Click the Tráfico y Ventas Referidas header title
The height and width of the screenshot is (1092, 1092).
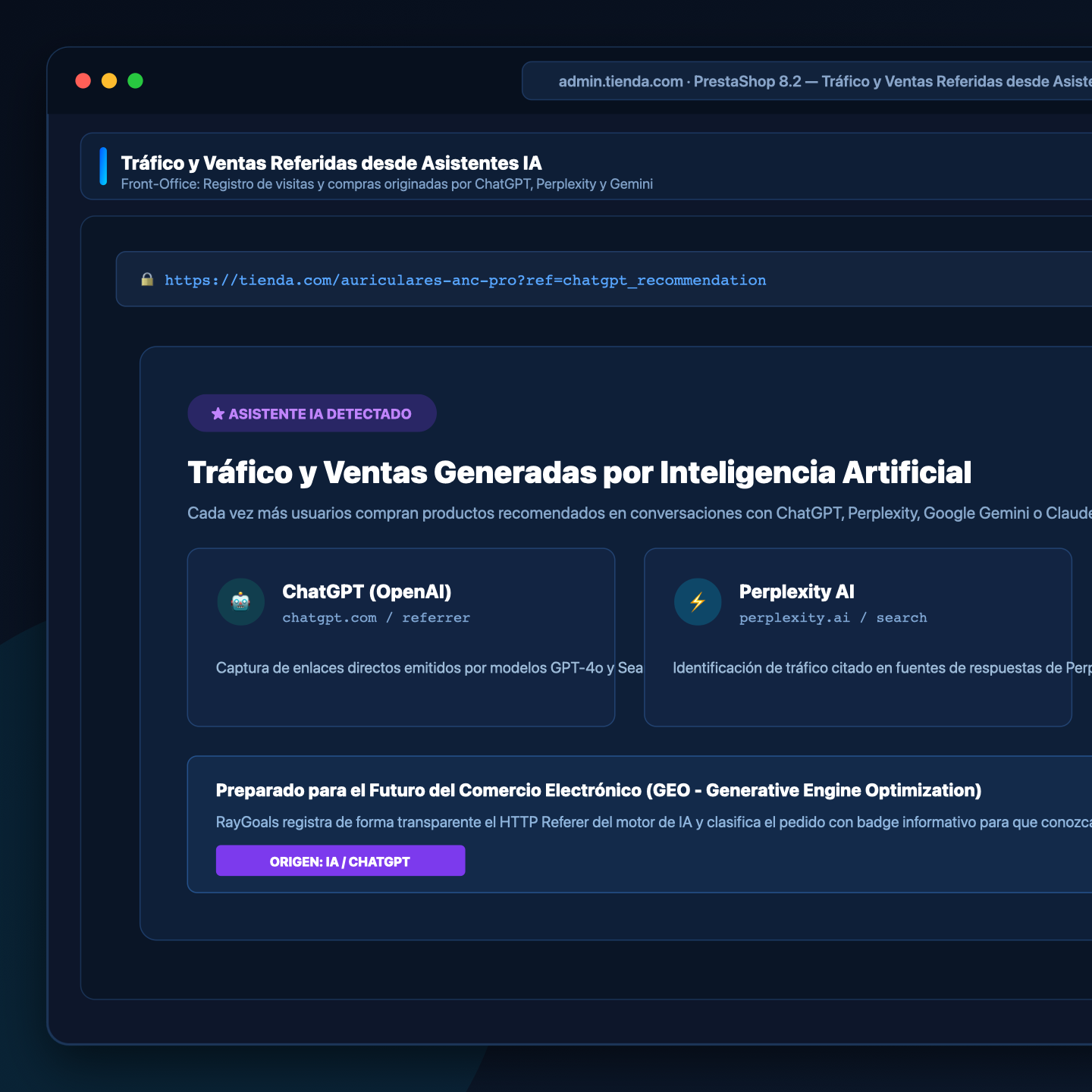[331, 163]
